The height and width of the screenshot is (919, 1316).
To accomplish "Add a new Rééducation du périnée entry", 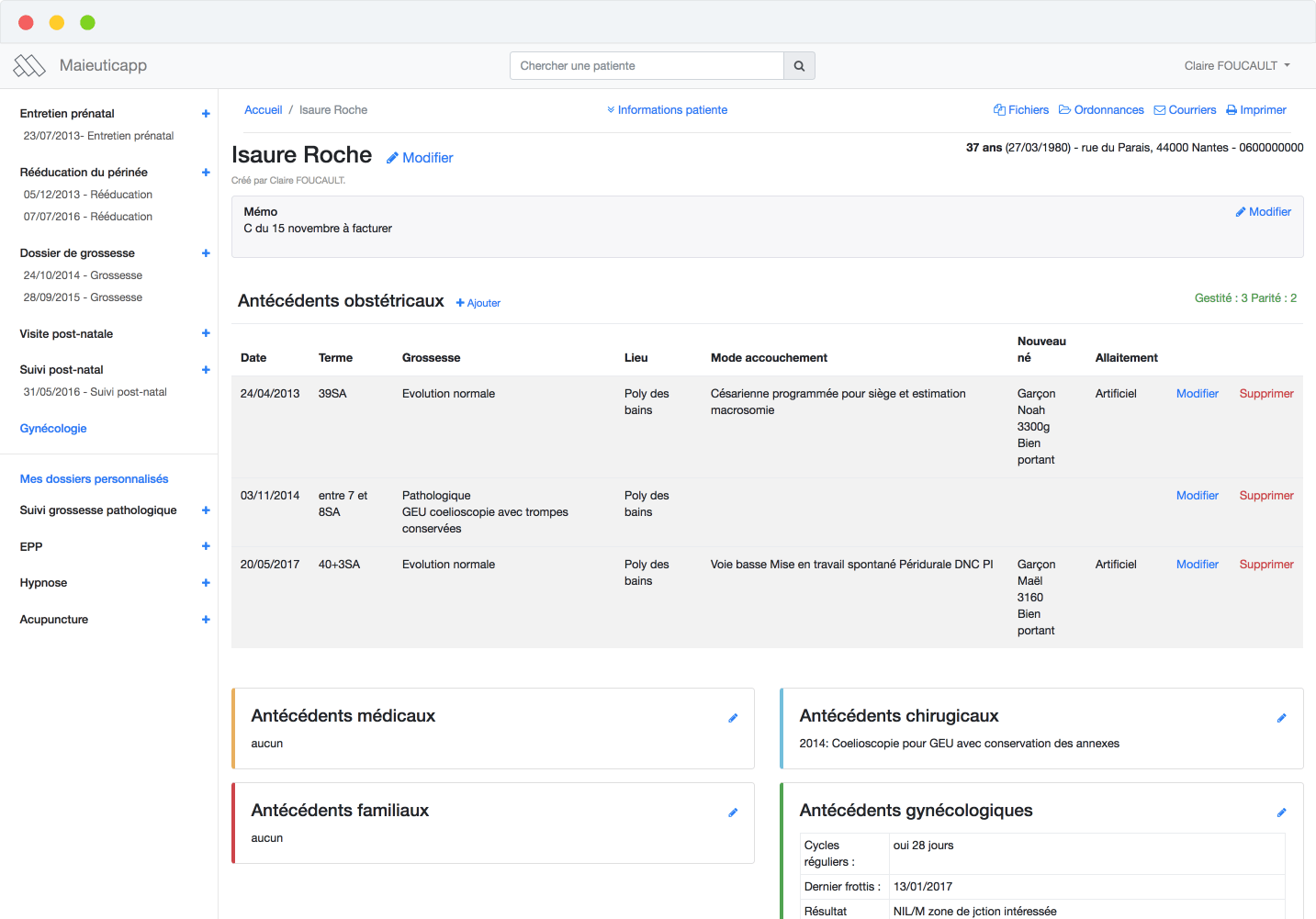I will 206,173.
